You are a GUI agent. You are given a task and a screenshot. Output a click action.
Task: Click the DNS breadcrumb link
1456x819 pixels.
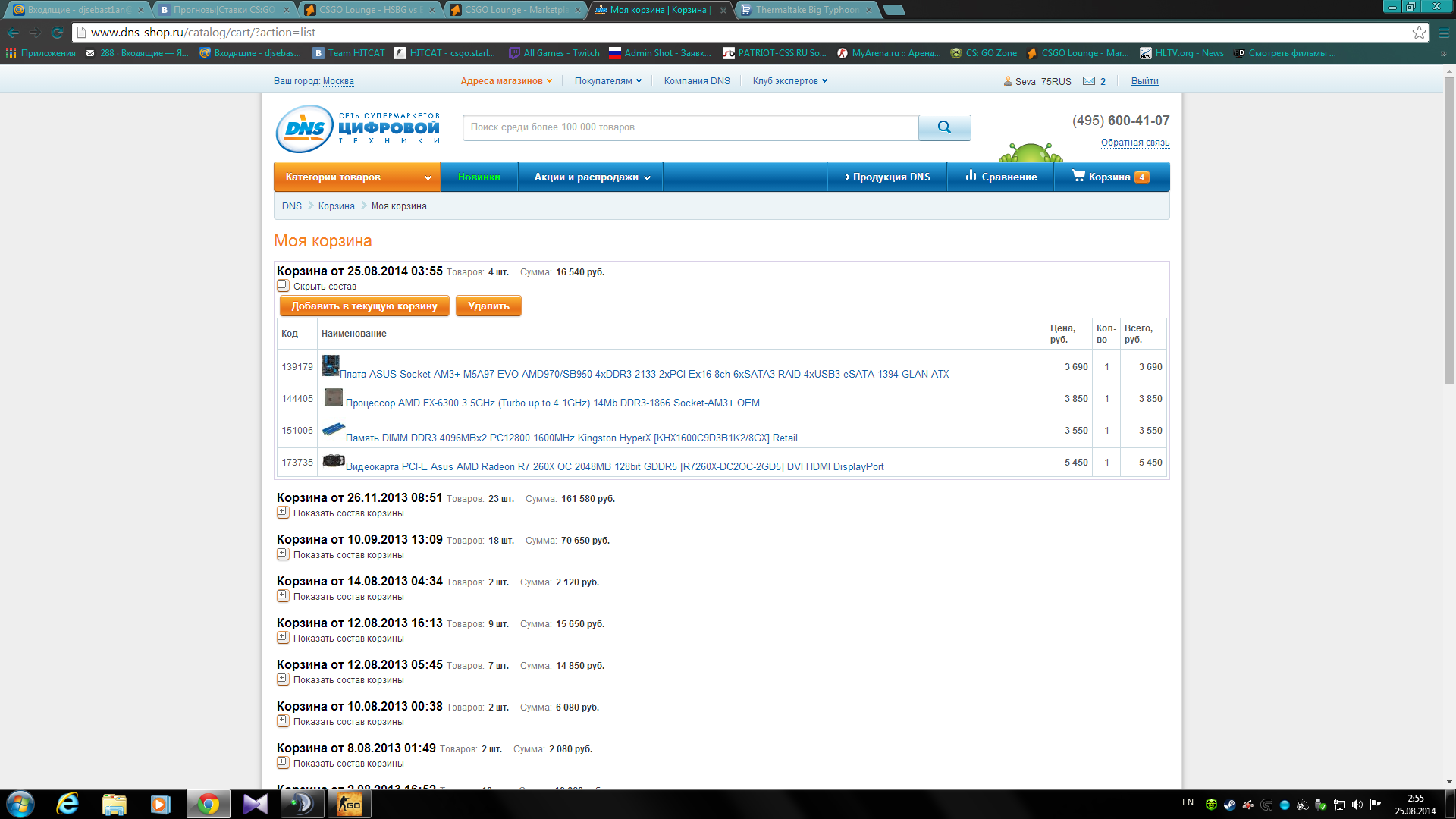pos(291,206)
